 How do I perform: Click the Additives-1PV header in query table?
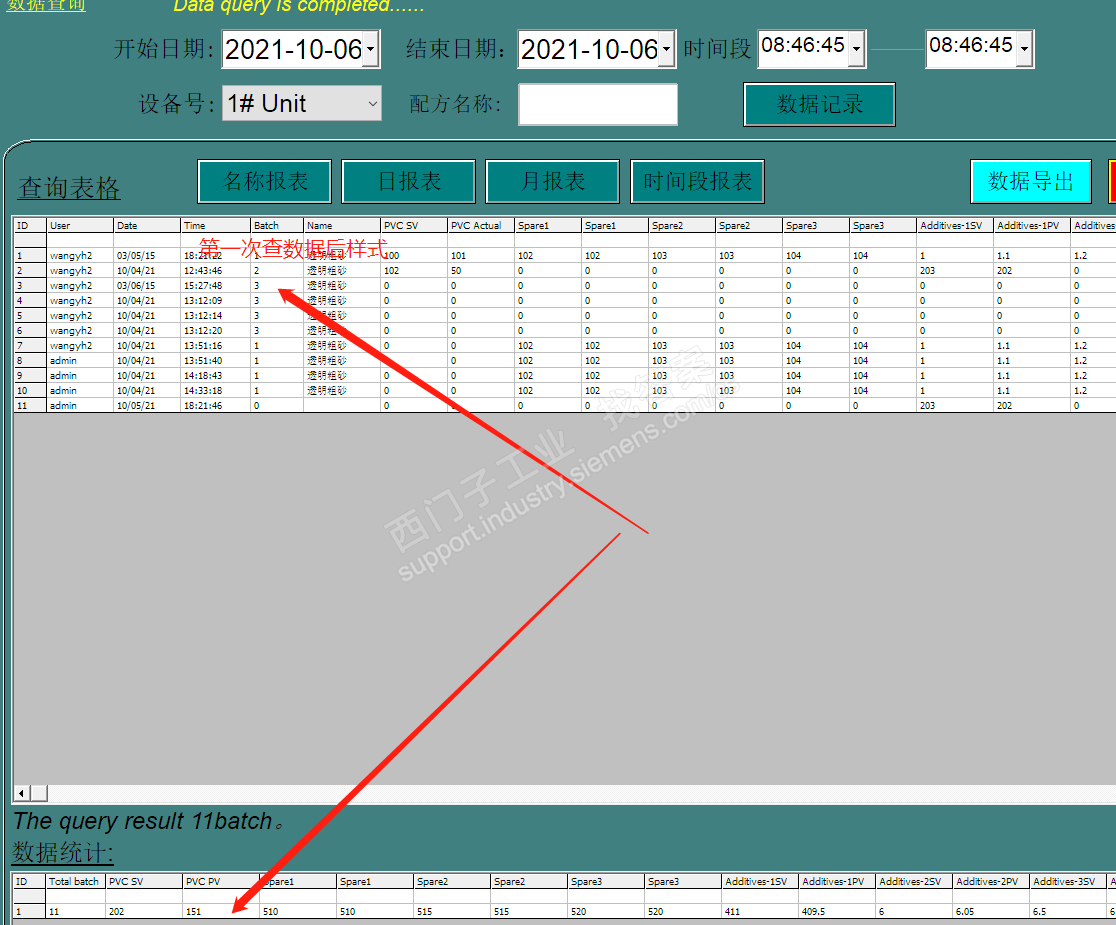pos(1031,226)
